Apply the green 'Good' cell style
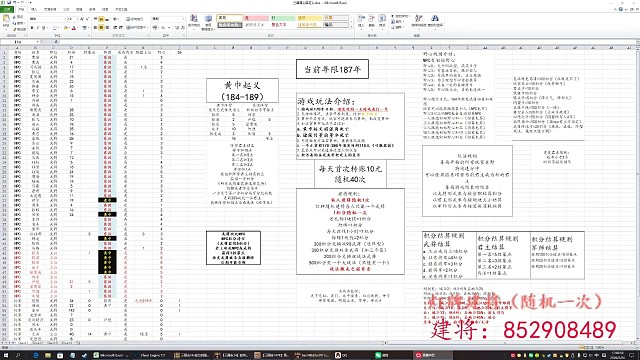640x360 pixels. pyautogui.click(x=283, y=18)
